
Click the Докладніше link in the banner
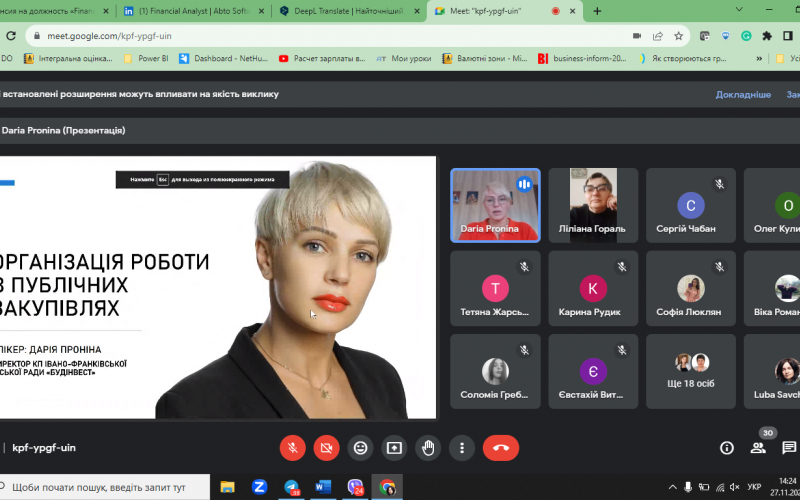(x=743, y=94)
